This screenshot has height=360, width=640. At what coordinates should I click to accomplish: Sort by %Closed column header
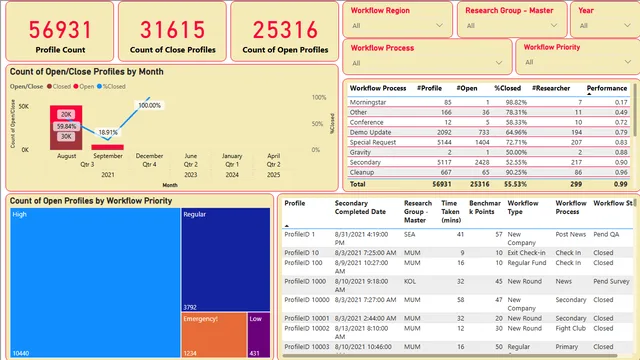[507, 88]
